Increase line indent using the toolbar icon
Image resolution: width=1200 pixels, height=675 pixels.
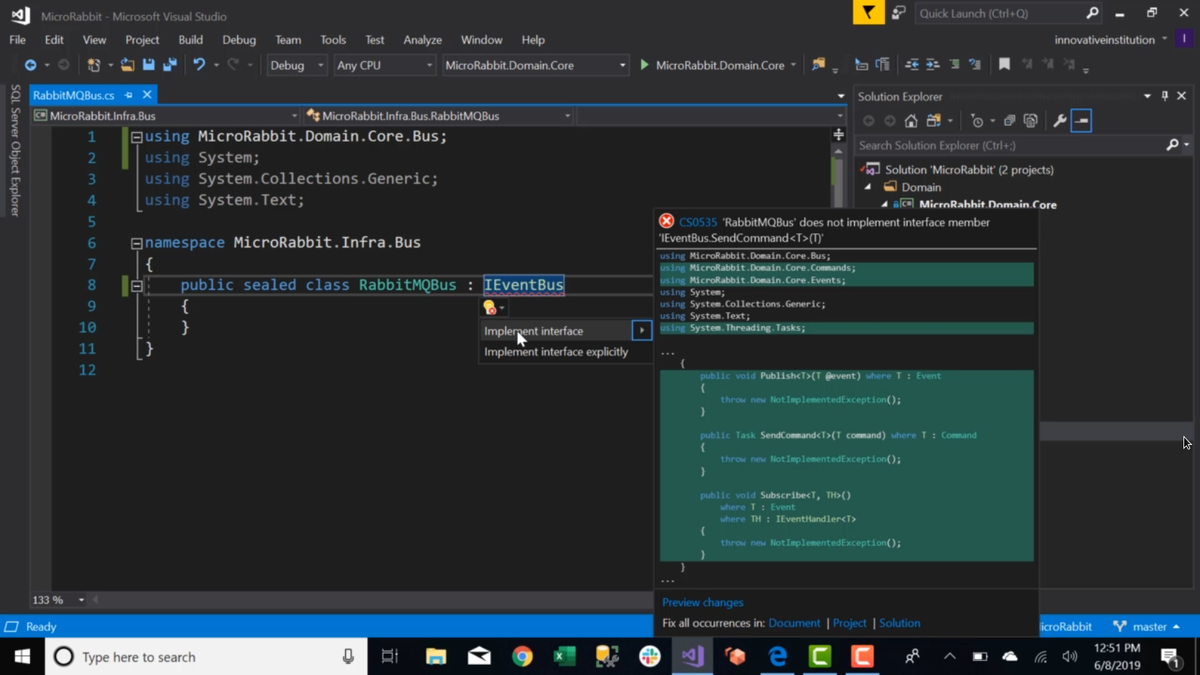(932, 65)
